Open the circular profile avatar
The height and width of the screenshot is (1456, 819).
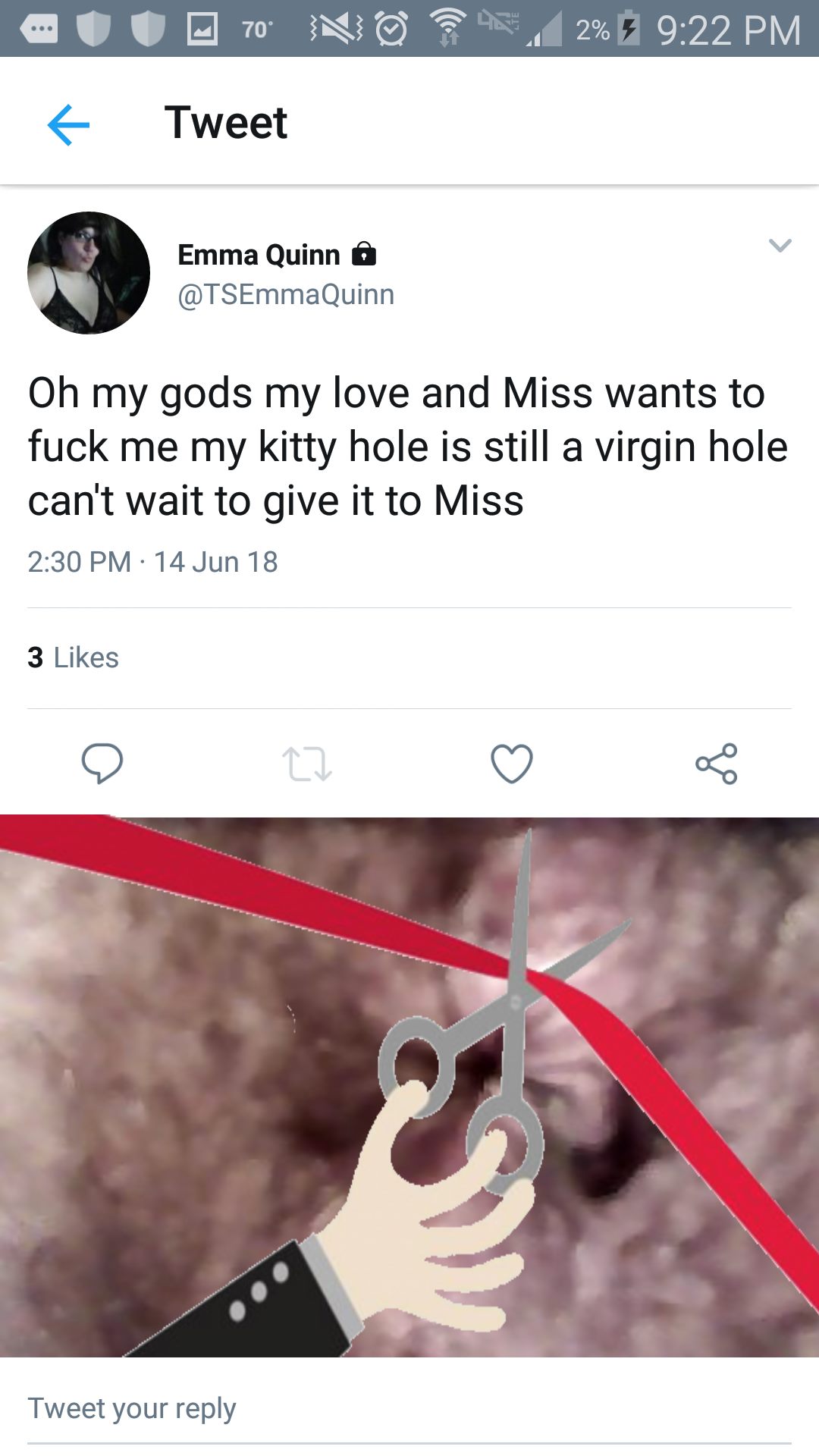(89, 273)
